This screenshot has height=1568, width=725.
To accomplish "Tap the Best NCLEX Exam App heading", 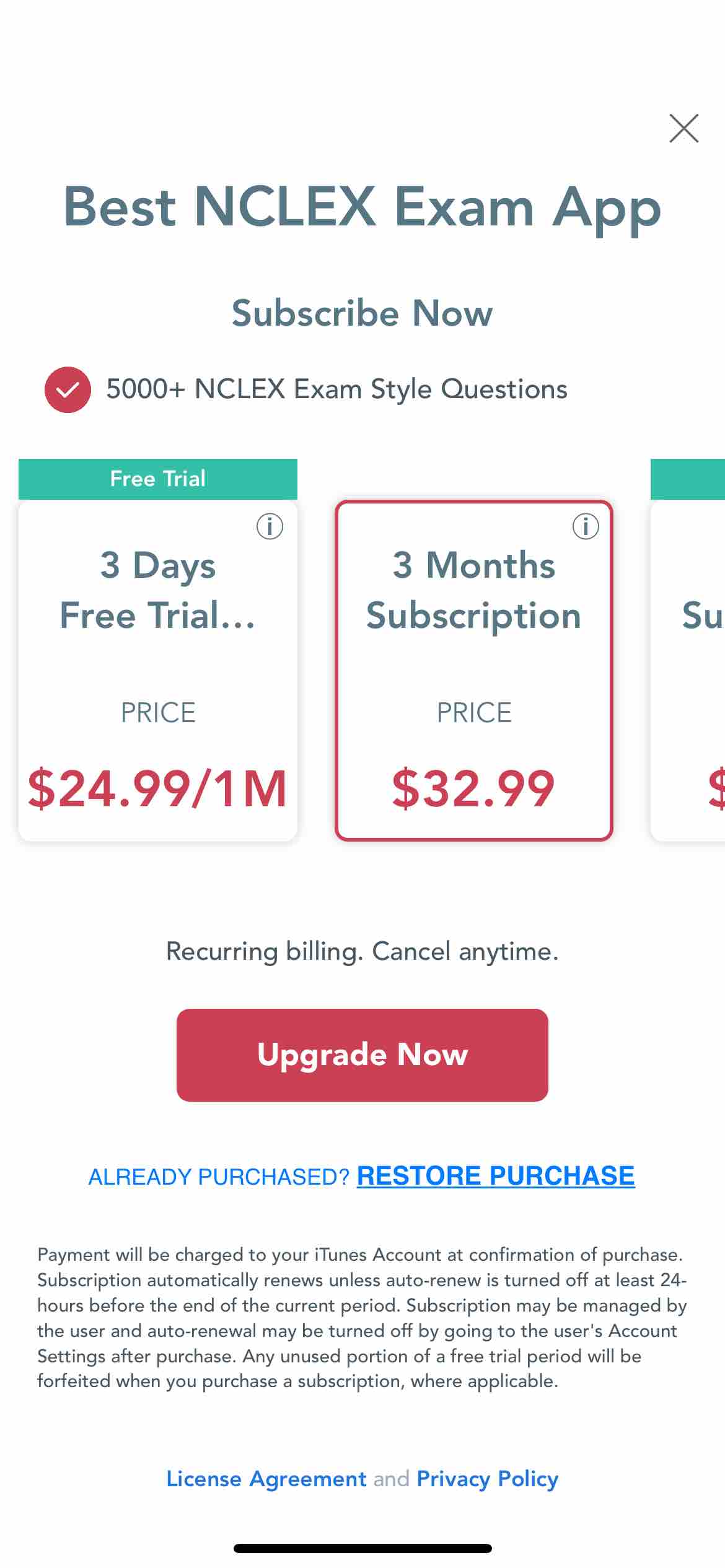I will (362, 208).
